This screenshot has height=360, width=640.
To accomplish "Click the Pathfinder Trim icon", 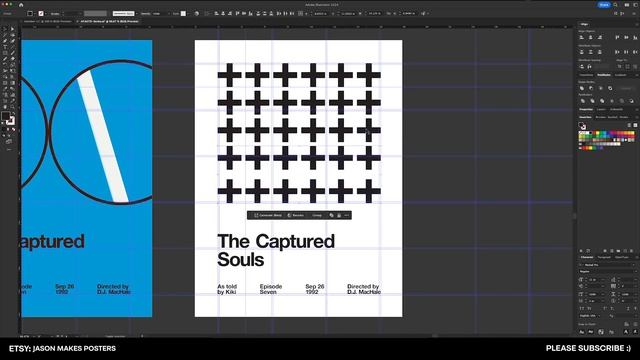I will click(x=592, y=101).
